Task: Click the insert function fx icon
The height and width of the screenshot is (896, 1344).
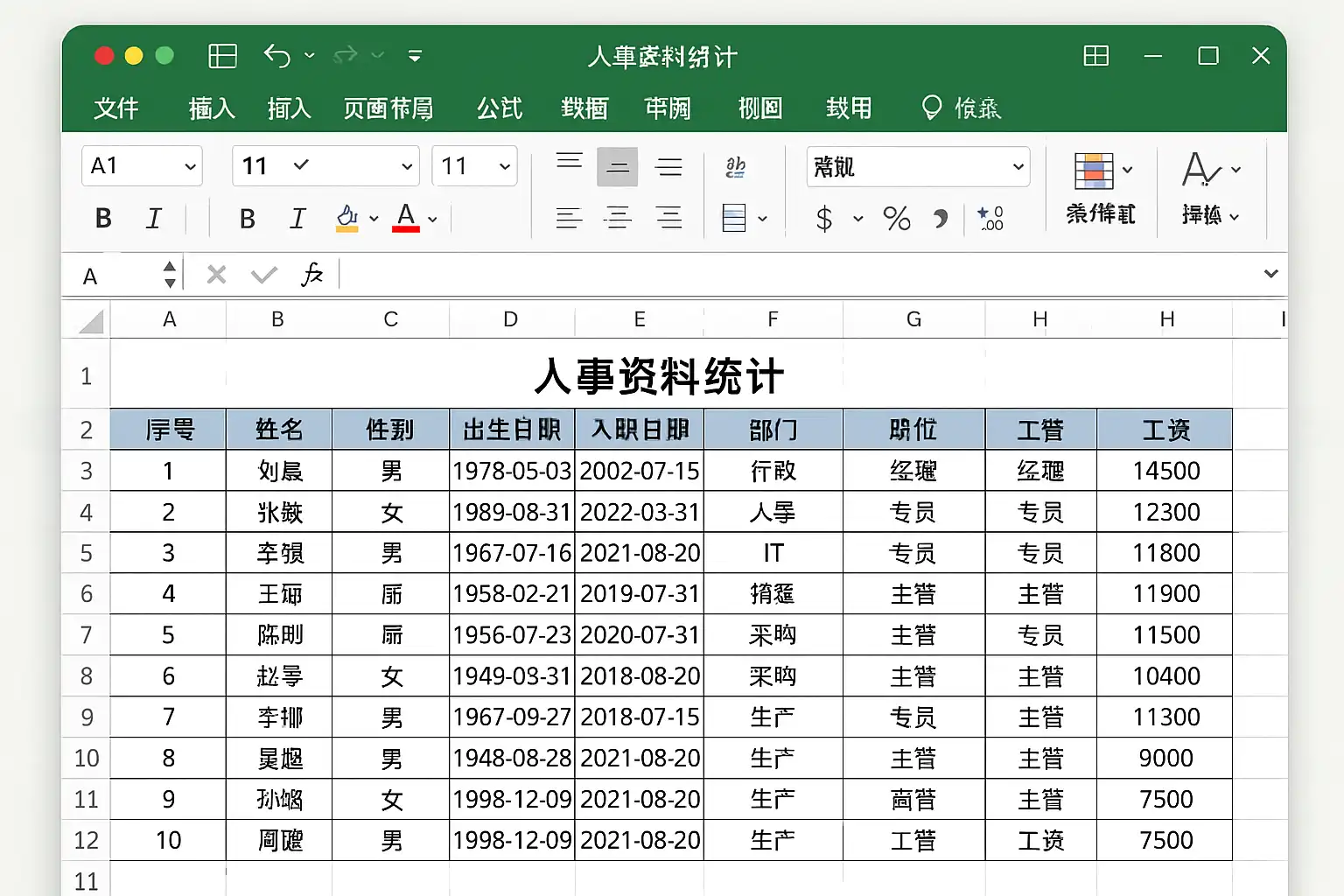Action: pos(312,275)
